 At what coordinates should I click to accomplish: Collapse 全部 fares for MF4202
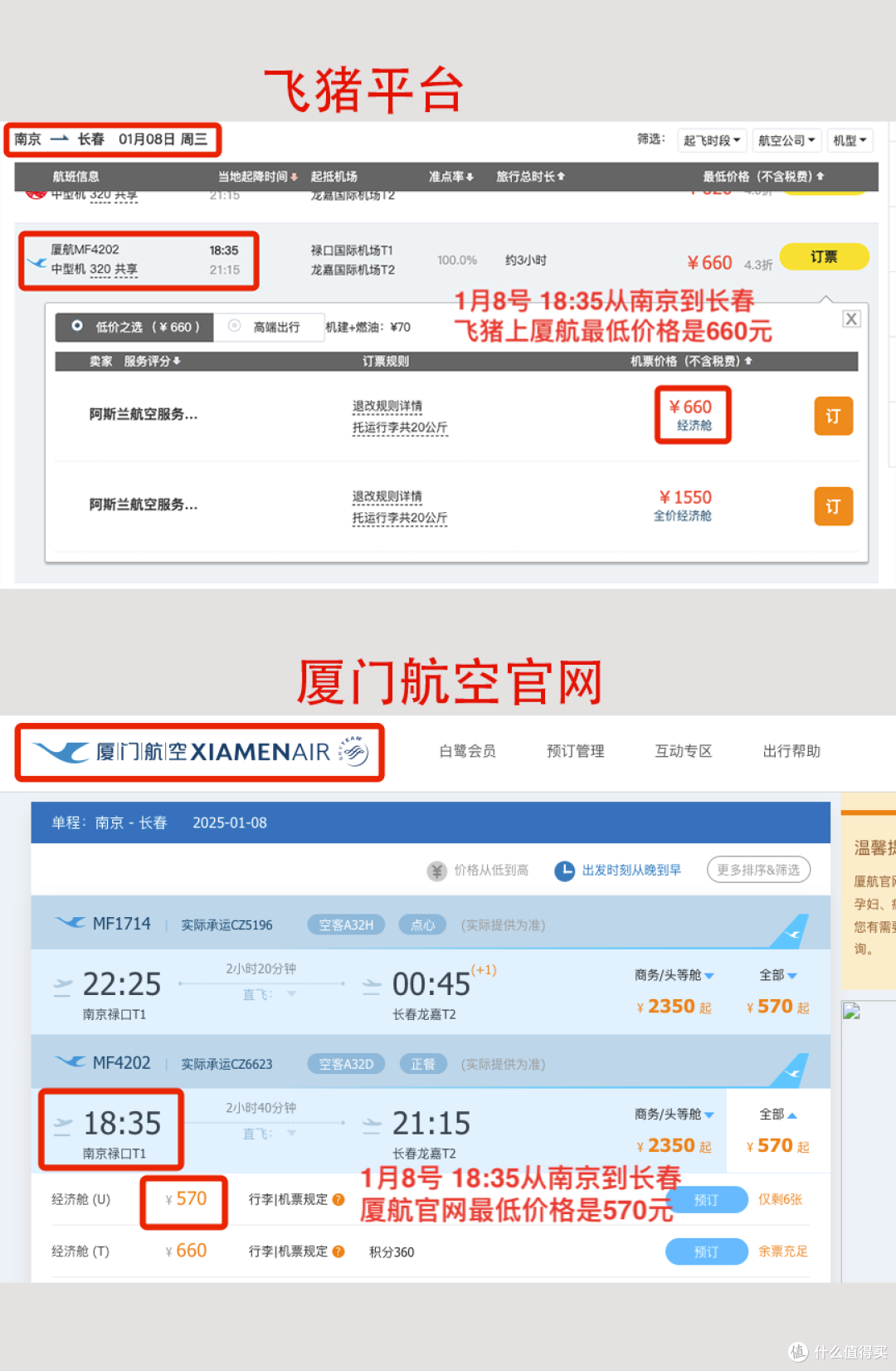click(778, 1115)
